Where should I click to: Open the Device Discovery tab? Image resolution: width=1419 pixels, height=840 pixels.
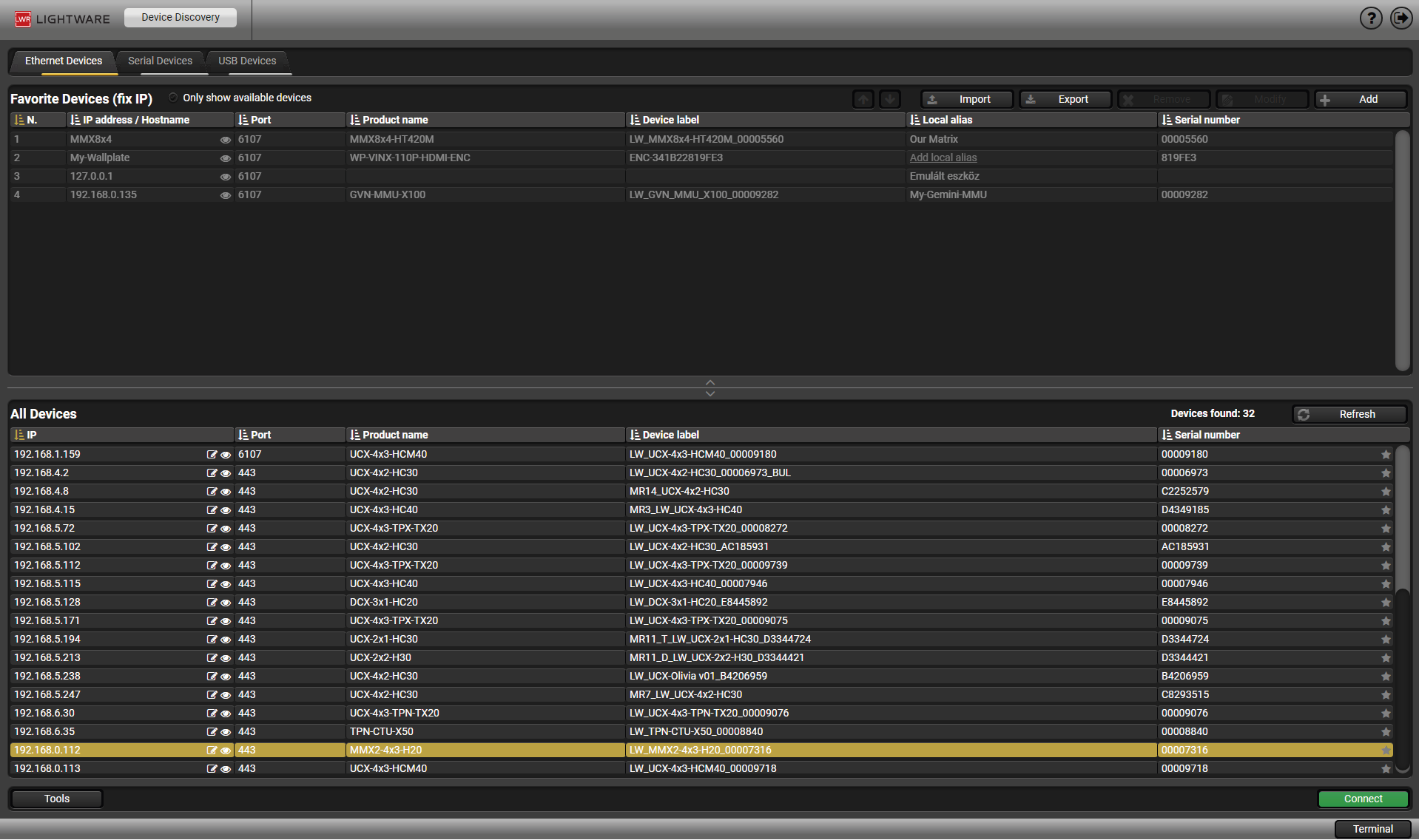tap(181, 17)
